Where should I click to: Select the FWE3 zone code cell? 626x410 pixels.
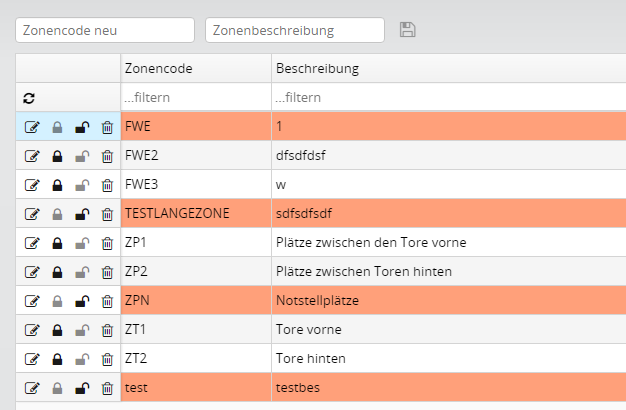click(196, 184)
